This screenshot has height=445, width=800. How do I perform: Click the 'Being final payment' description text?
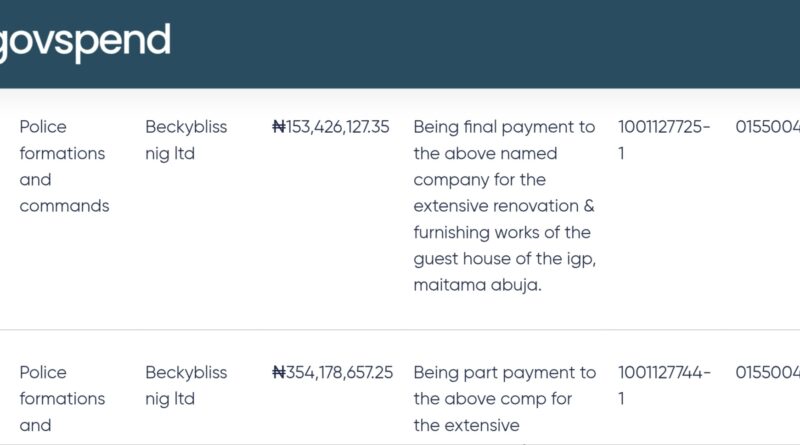tap(504, 127)
